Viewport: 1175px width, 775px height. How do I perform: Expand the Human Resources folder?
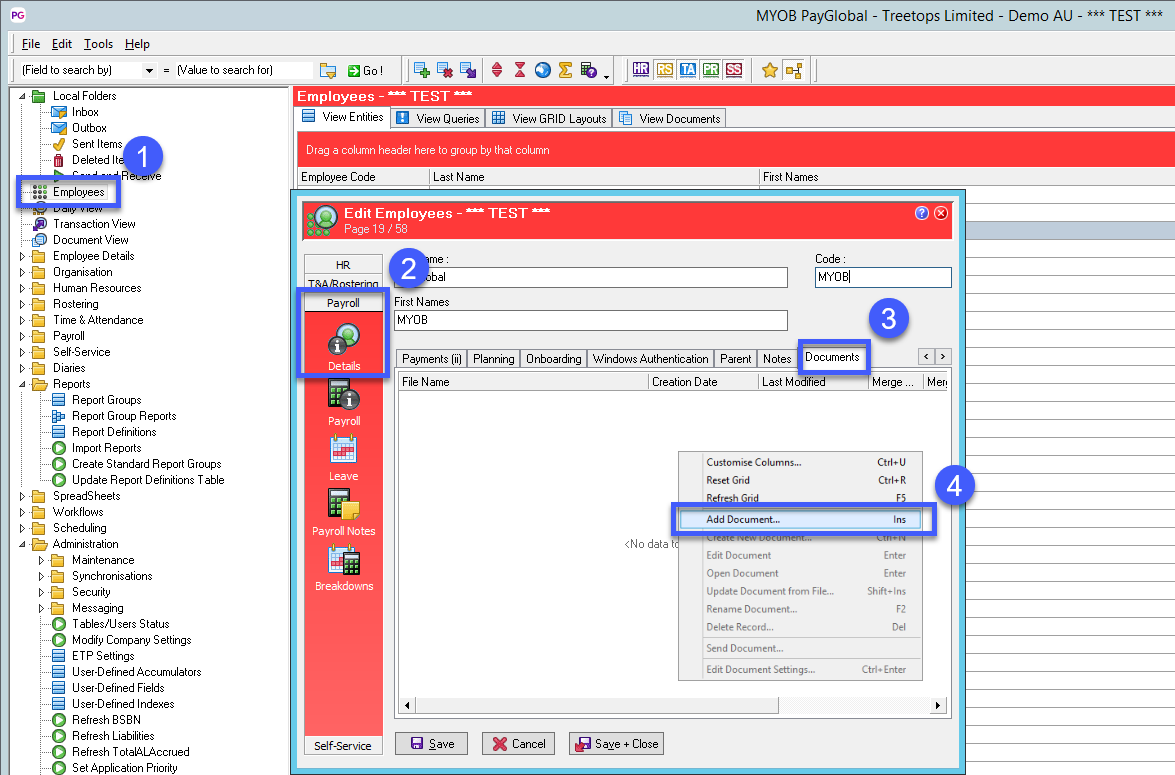coord(24,288)
